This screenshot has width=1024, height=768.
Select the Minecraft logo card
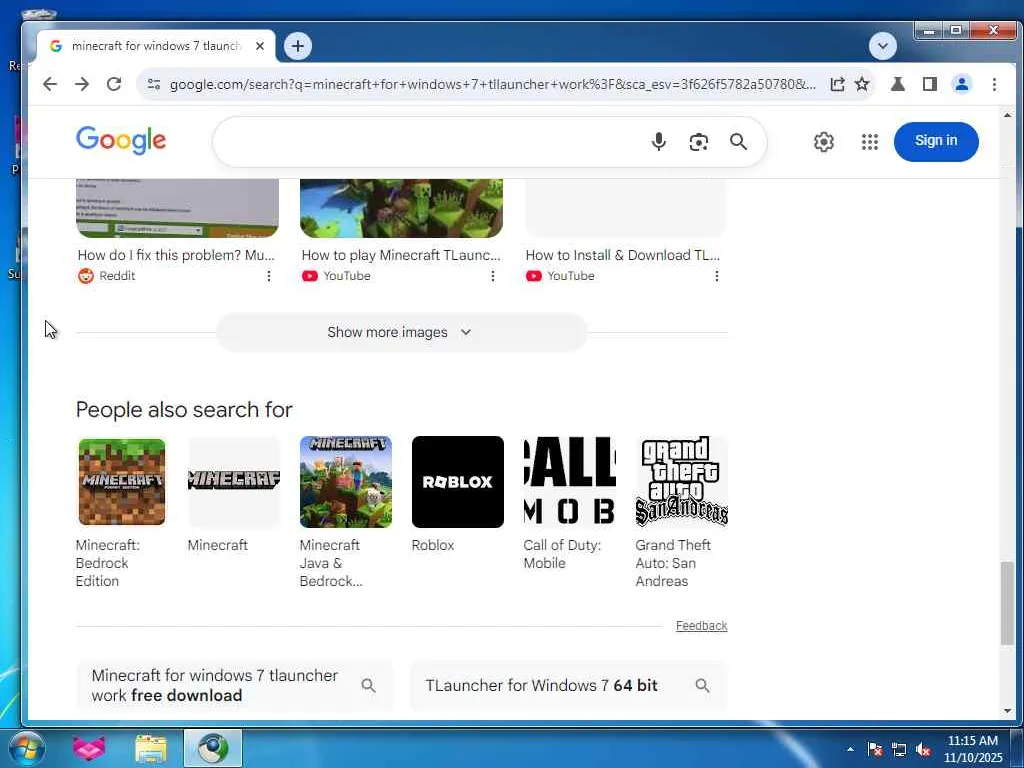click(x=233, y=494)
